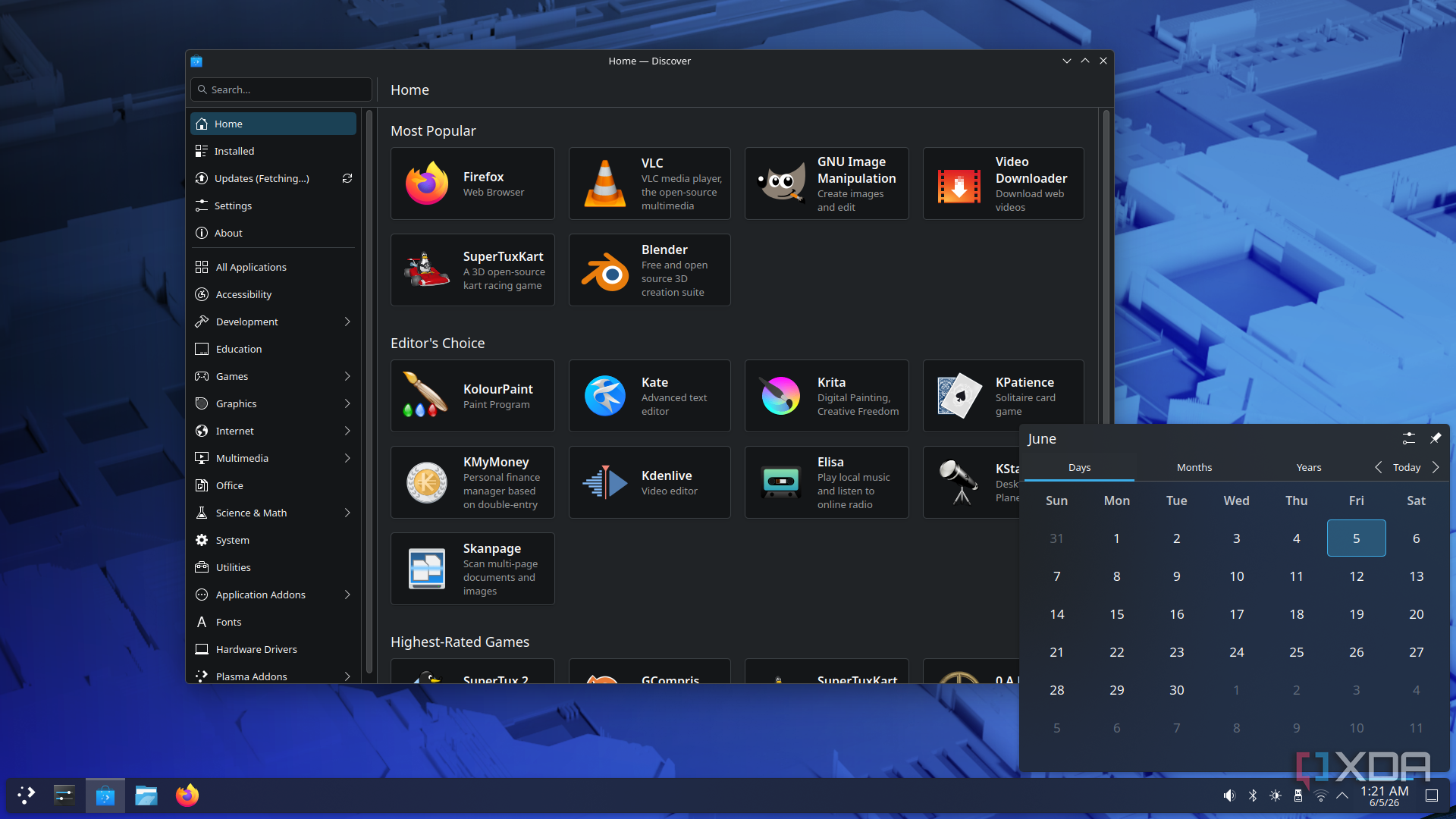
Task: Go to the next month arrow
Action: 1436,467
